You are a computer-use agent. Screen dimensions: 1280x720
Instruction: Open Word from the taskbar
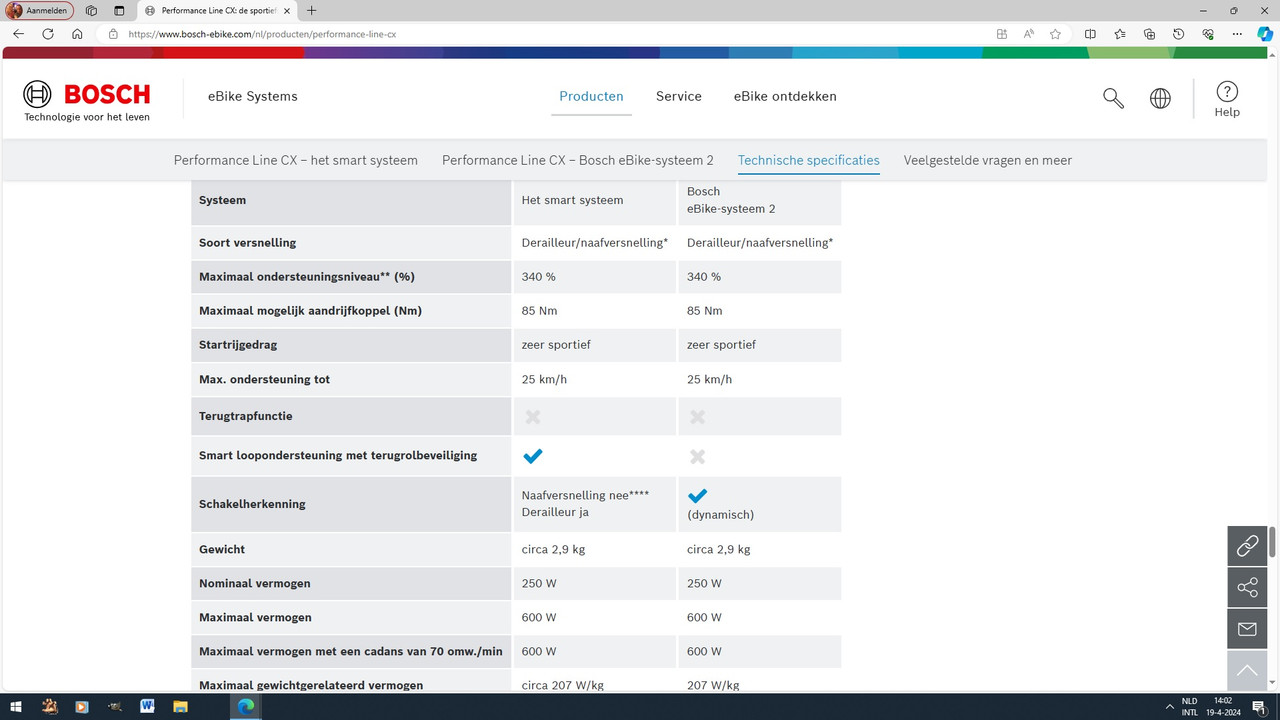pyautogui.click(x=147, y=706)
